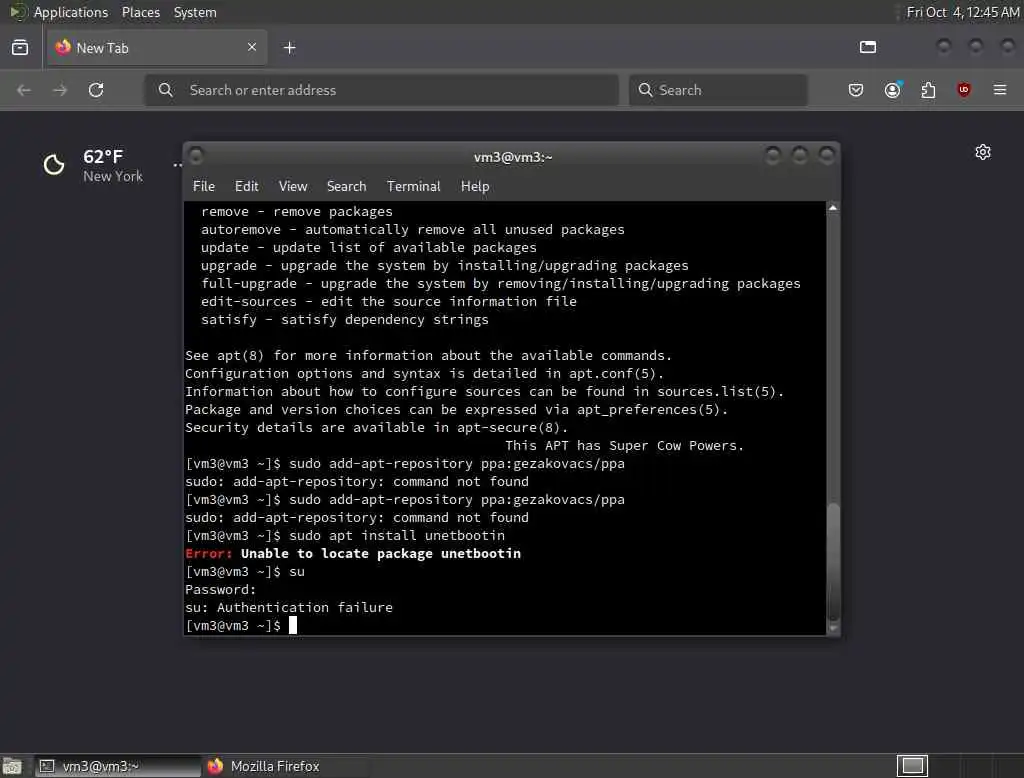Focus the Search or enter address field

(381, 90)
